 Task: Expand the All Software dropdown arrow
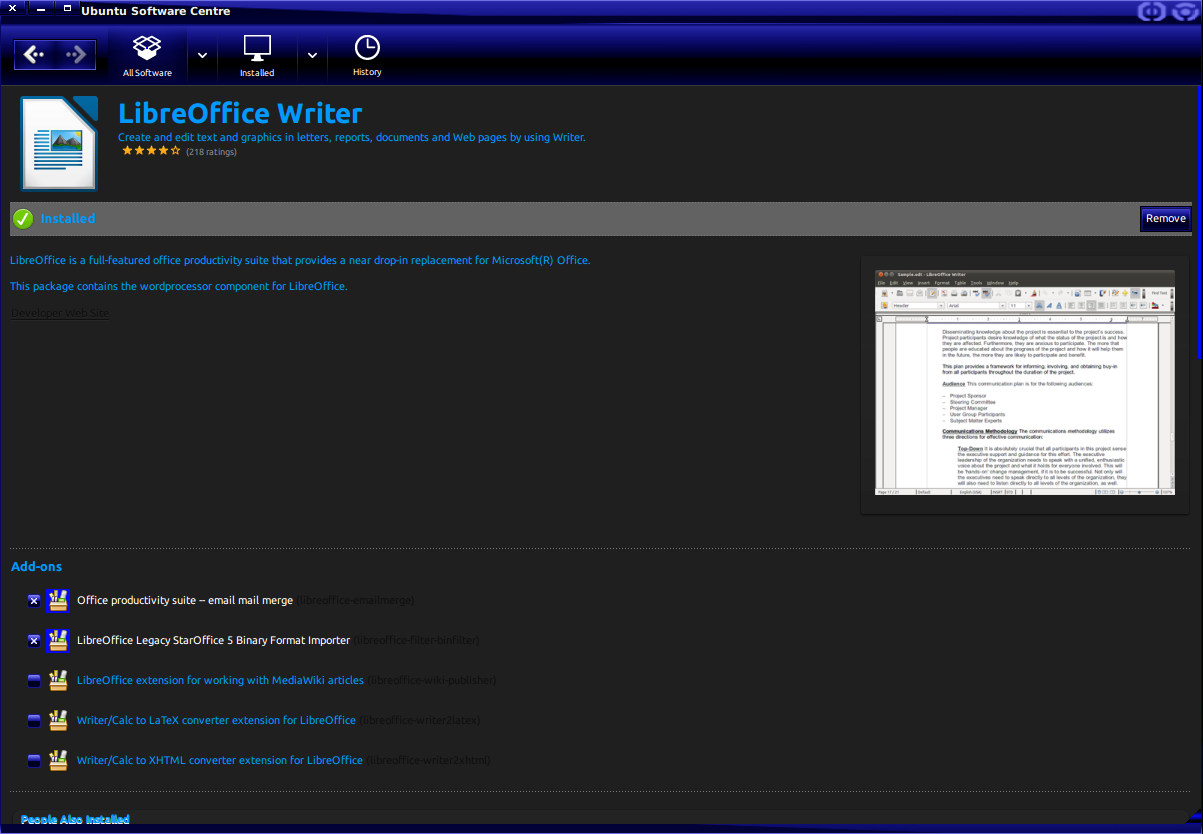[x=203, y=55]
